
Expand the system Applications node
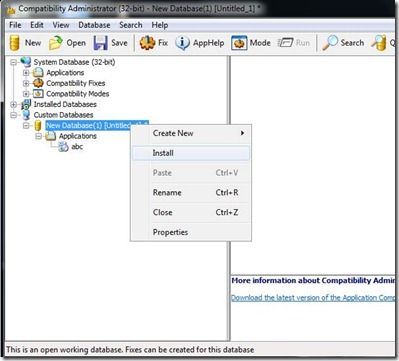click(x=26, y=73)
